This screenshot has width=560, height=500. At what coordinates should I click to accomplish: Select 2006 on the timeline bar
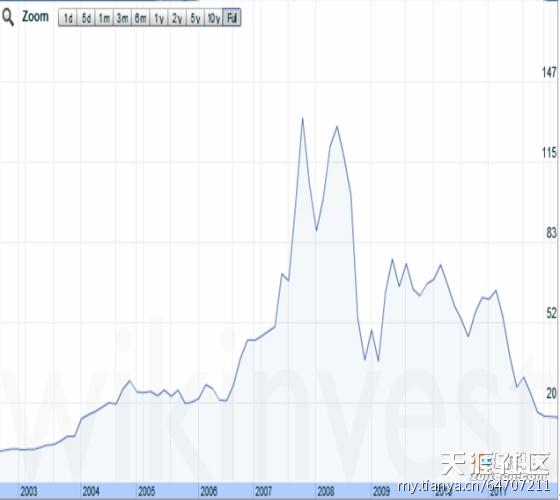pos(209,491)
